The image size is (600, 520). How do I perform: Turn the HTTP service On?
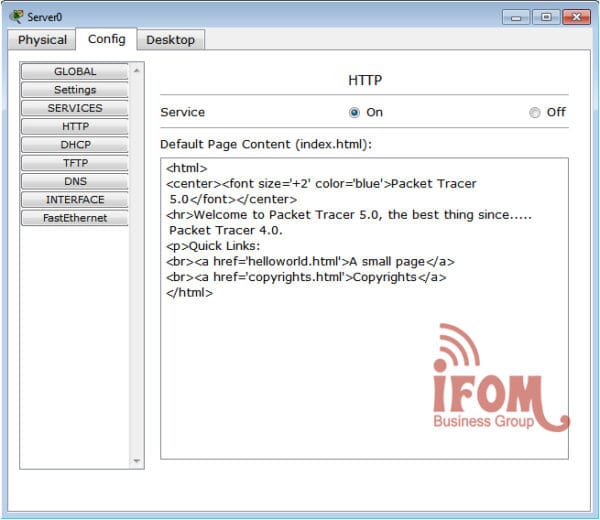pos(354,113)
